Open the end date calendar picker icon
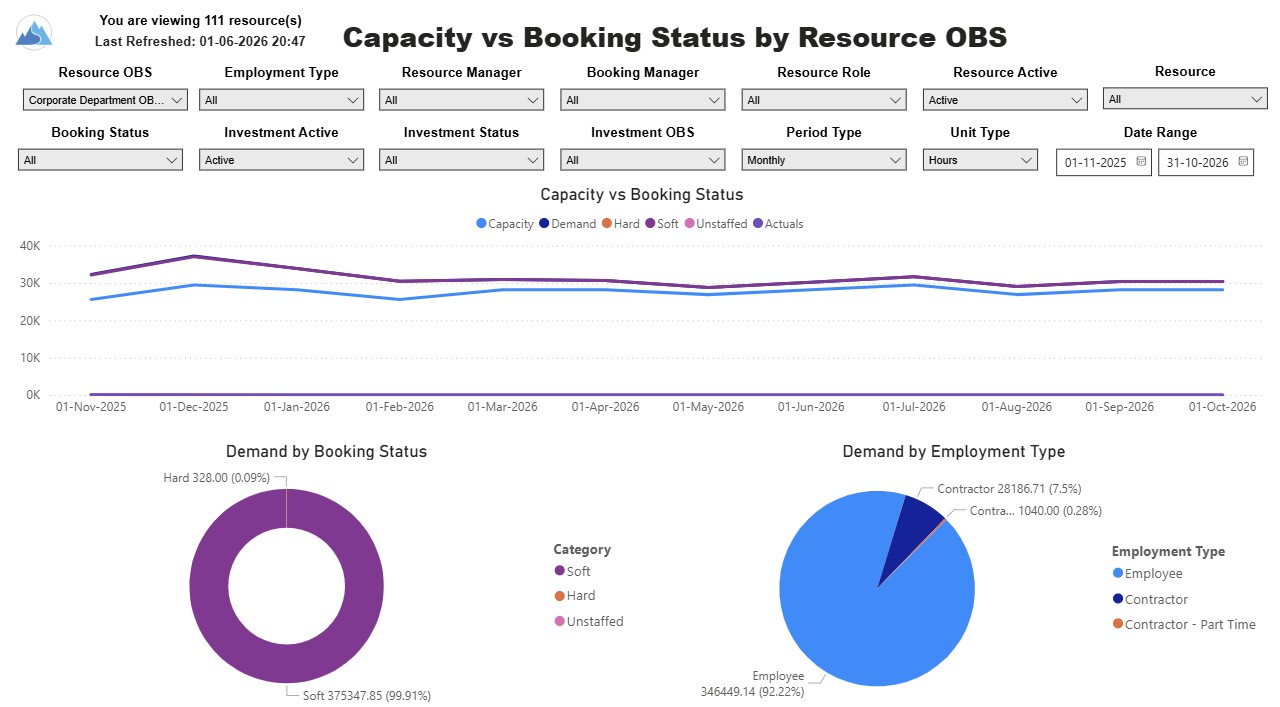 click(x=1243, y=161)
